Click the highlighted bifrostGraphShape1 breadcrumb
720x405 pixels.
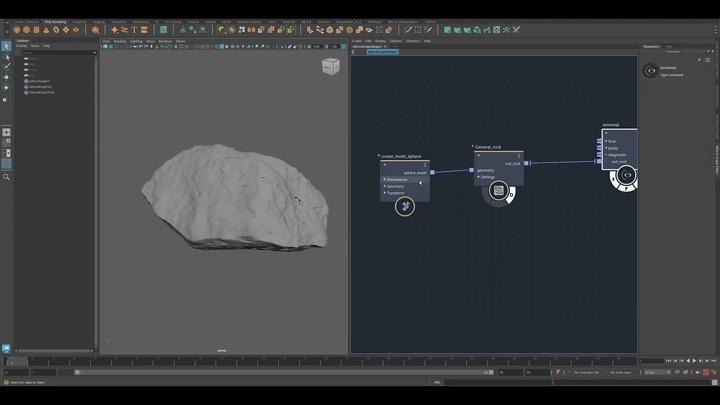[x=382, y=52]
